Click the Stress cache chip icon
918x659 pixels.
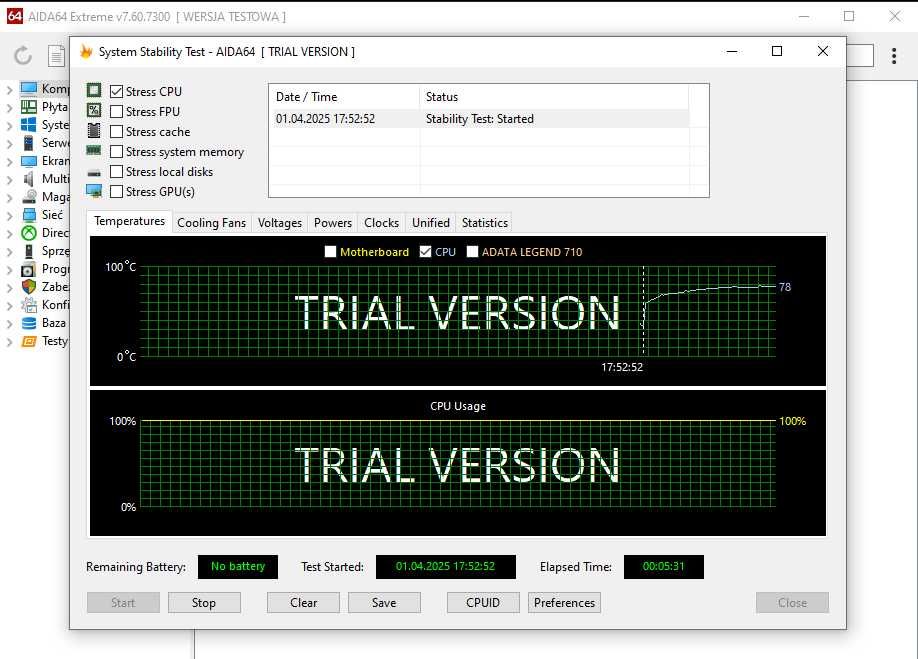point(94,130)
